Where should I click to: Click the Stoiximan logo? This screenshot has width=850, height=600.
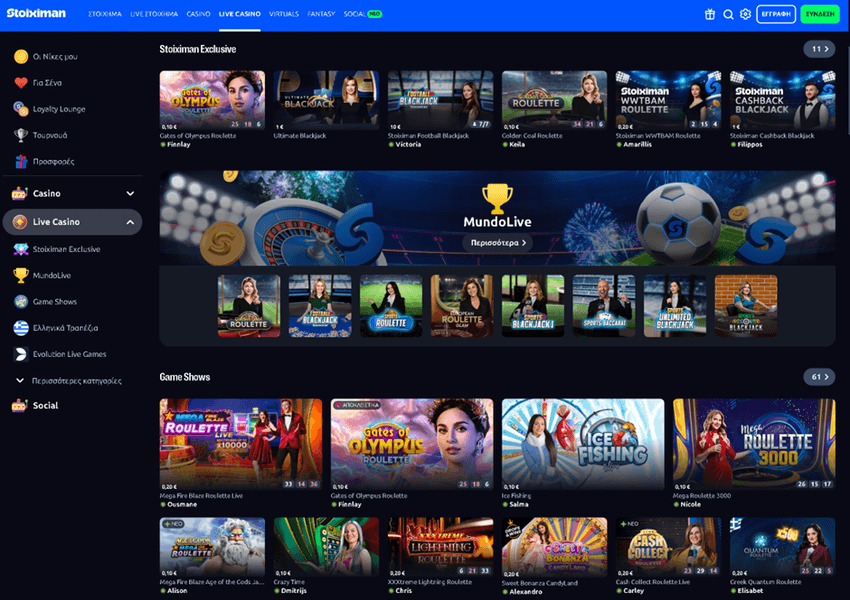click(36, 14)
